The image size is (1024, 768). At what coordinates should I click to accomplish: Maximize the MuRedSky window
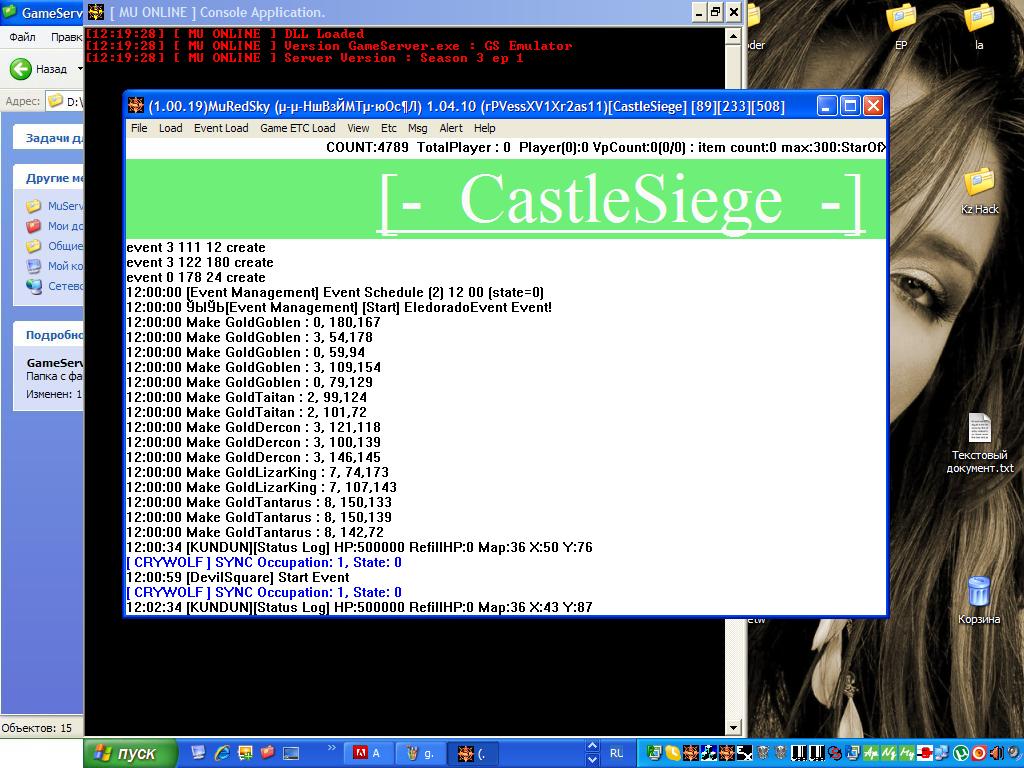click(x=850, y=105)
